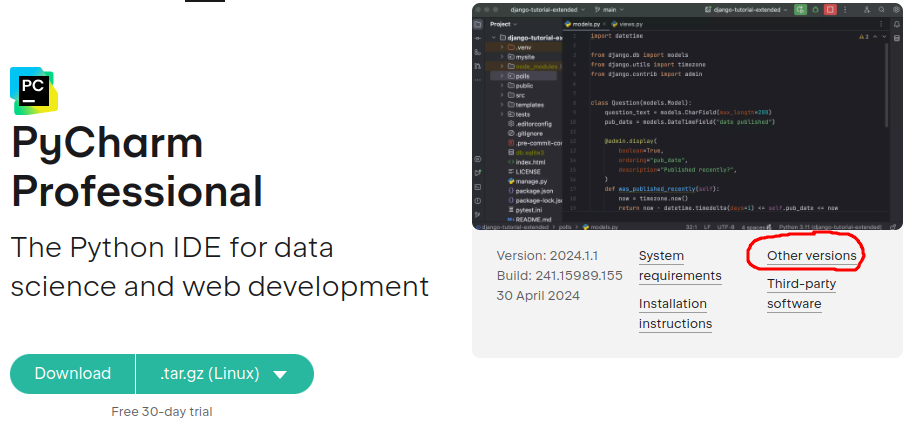Click the warning indicator showing 2 problems

864,37
